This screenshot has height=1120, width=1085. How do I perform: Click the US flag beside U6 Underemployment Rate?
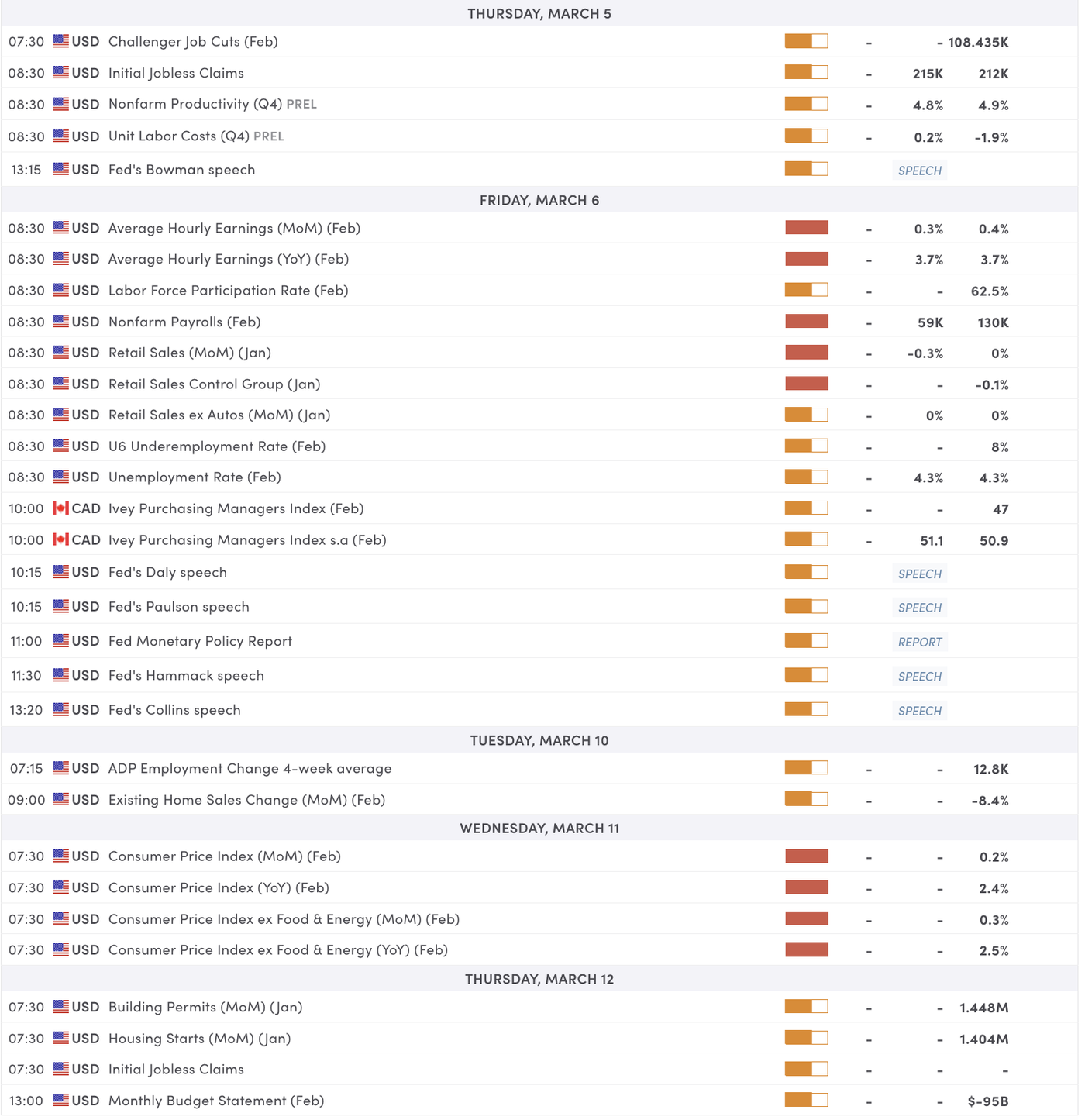60,446
